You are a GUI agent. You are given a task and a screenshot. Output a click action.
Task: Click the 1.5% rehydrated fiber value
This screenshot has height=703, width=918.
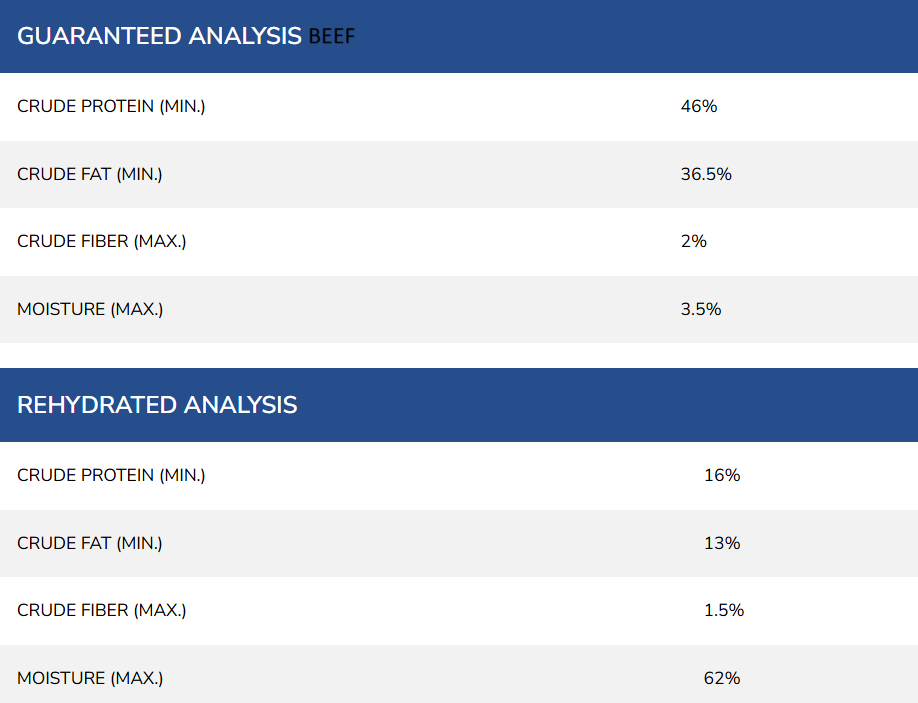tap(724, 610)
